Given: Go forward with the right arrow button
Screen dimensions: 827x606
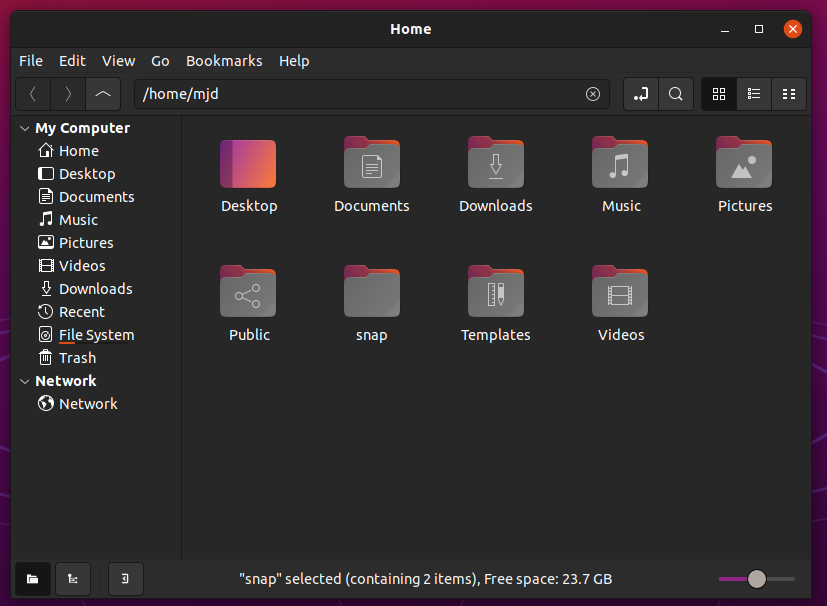Looking at the screenshot, I should pos(68,94).
